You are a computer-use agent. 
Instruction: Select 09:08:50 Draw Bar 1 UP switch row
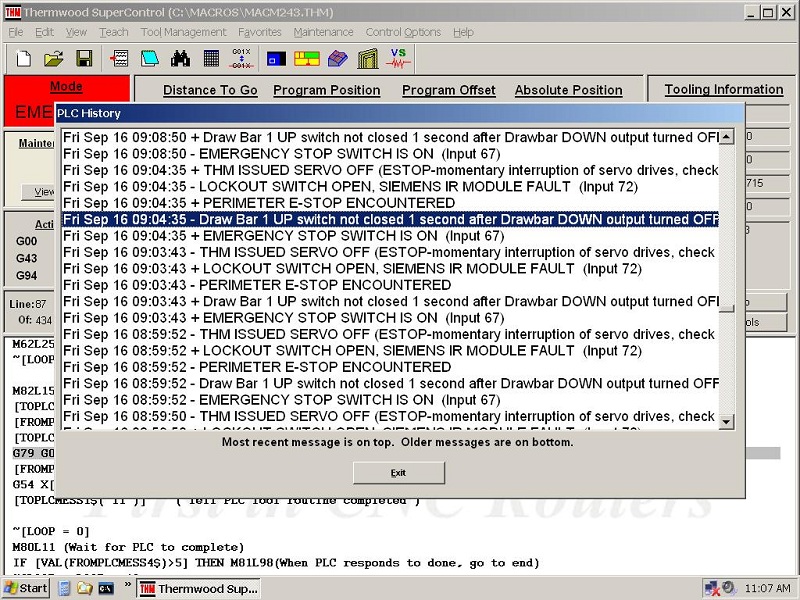(390, 138)
